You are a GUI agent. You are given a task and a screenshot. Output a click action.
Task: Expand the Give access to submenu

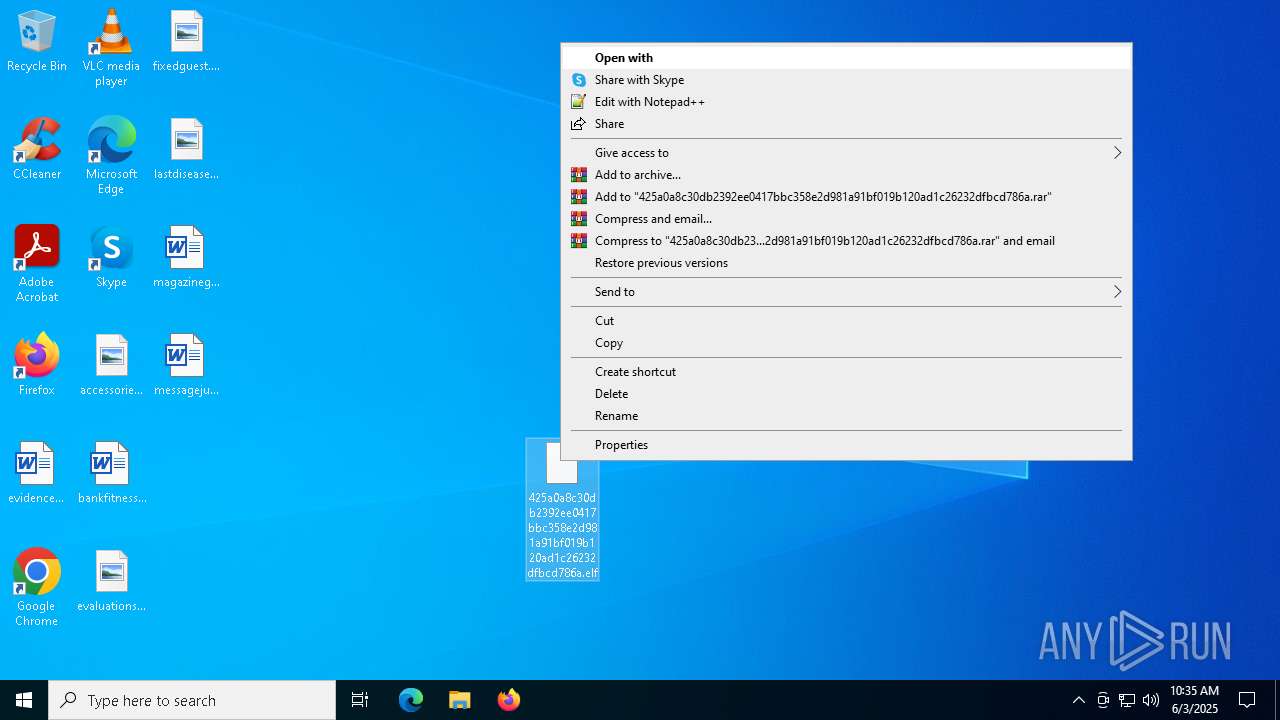pyautogui.click(x=846, y=153)
